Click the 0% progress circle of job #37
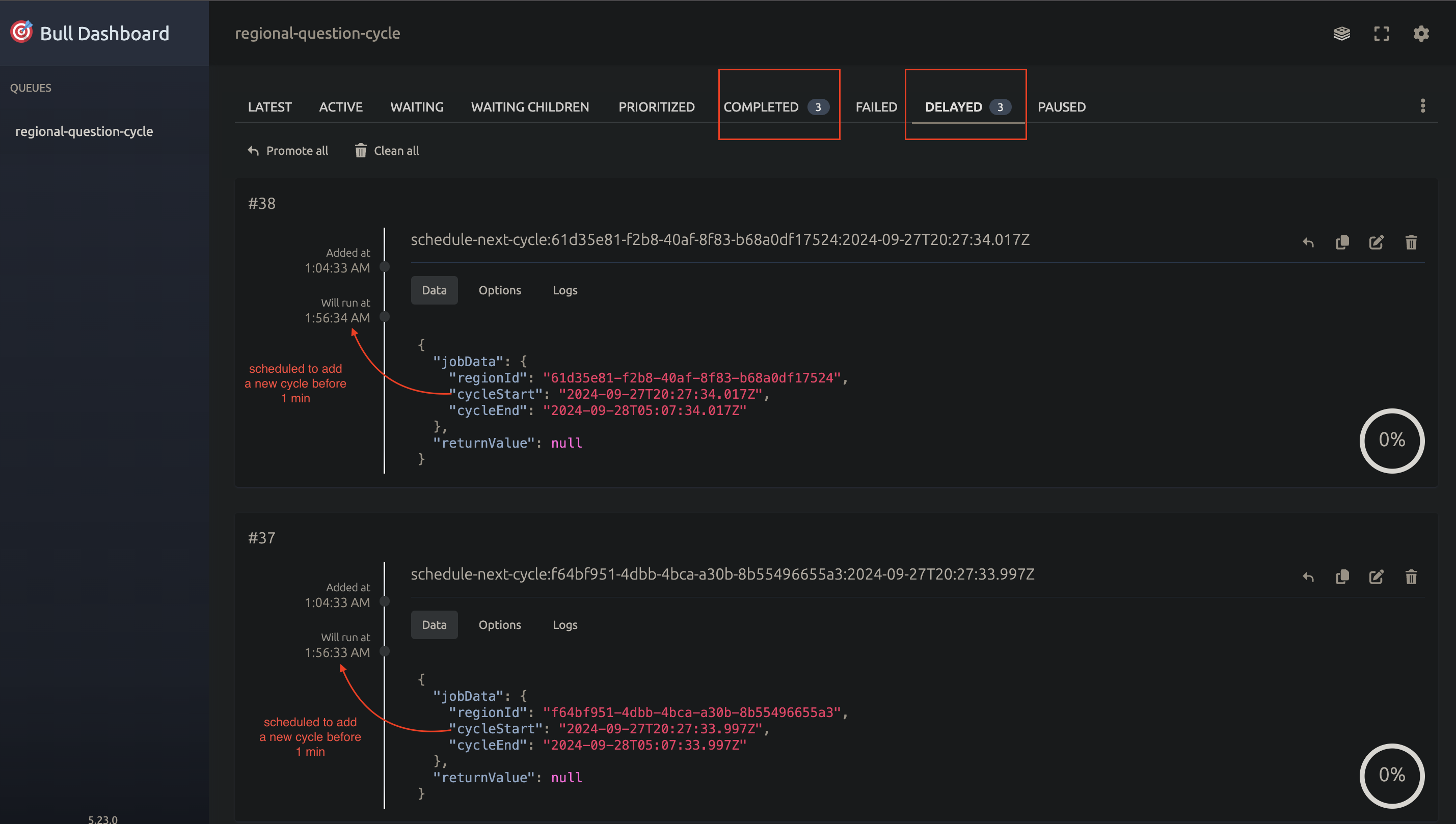 coord(1391,775)
